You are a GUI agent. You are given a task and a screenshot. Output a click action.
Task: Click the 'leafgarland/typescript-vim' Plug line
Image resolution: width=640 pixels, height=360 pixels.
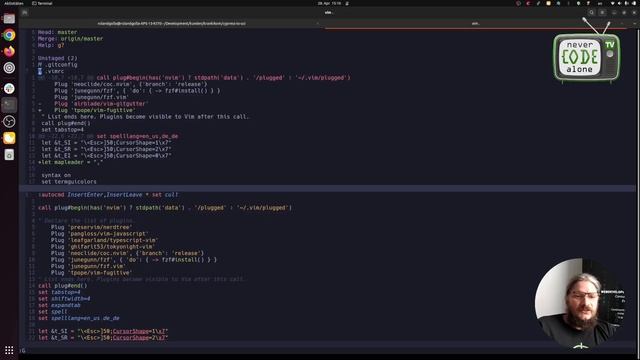coord(104,240)
